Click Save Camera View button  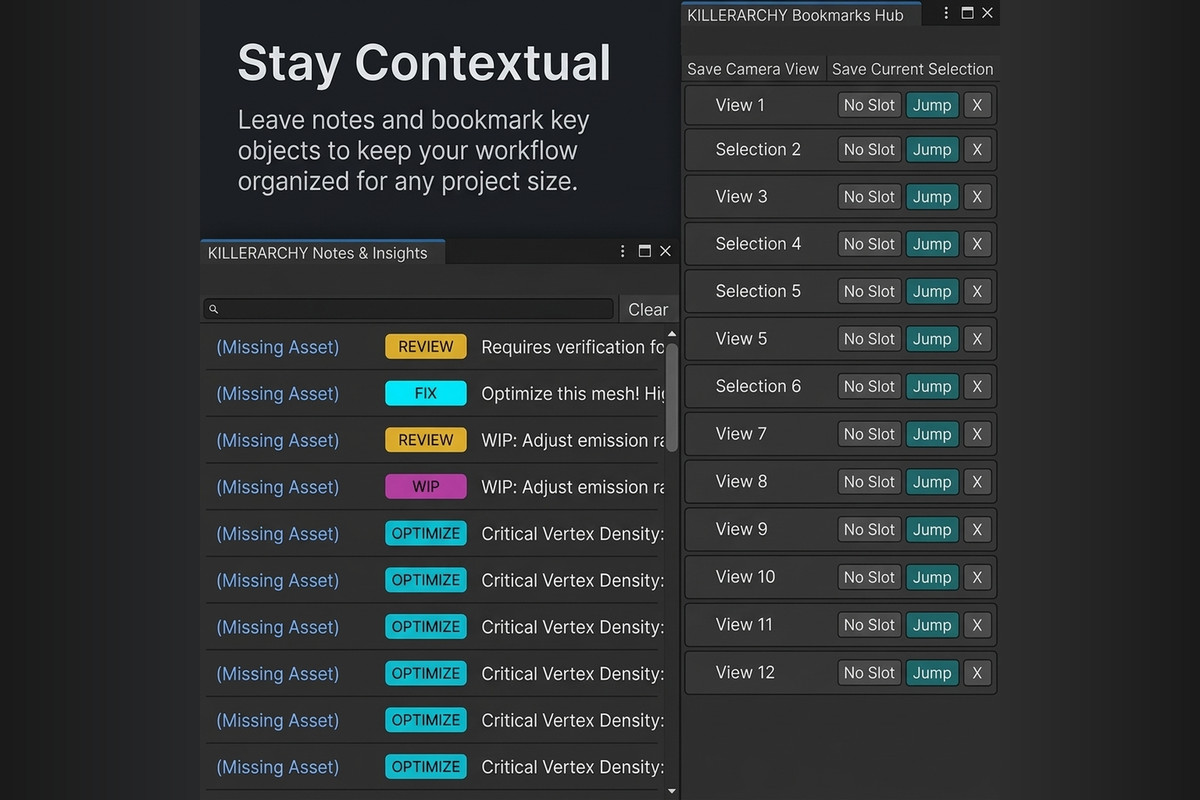click(x=753, y=69)
